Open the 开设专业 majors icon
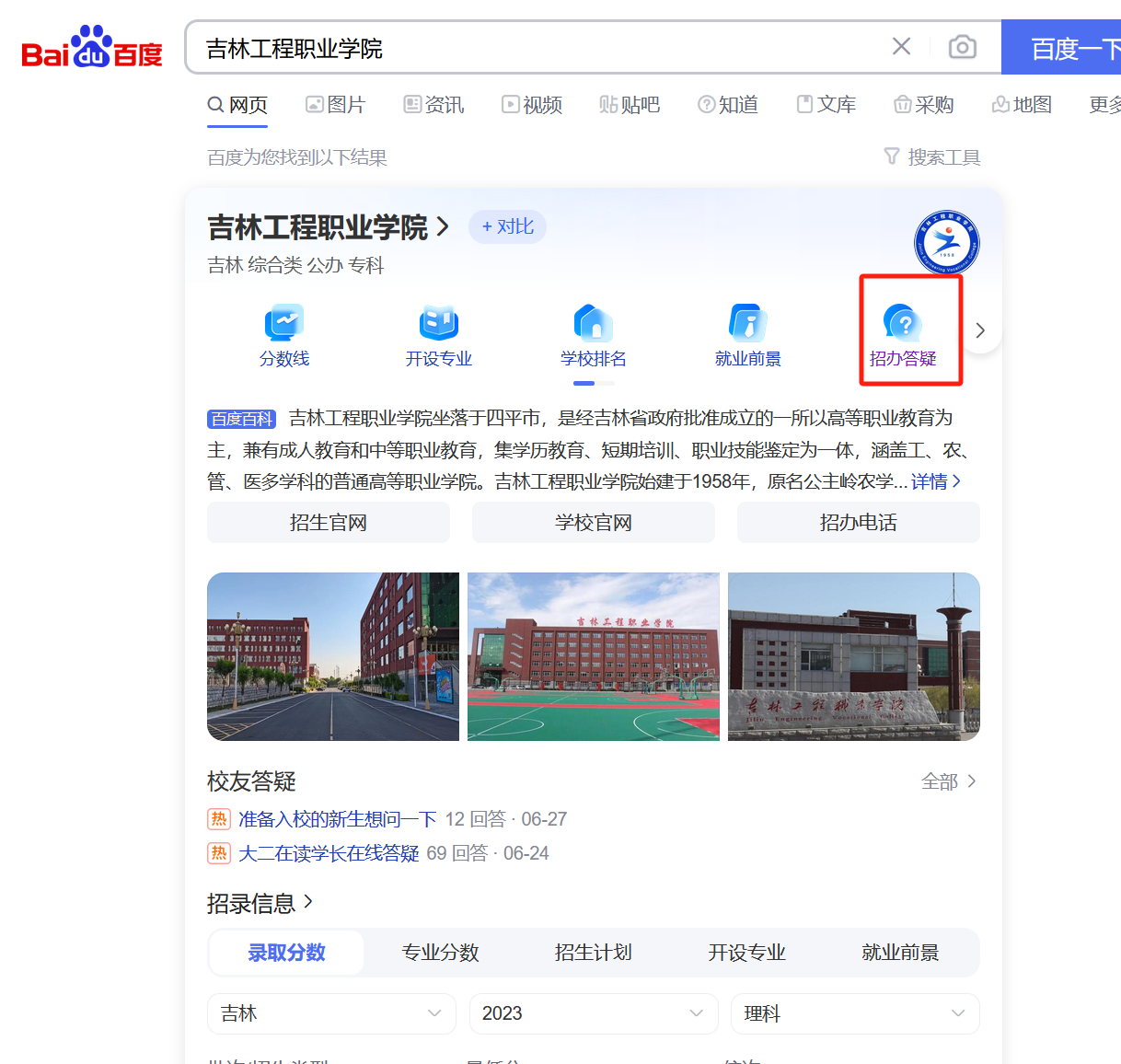1121x1064 pixels. [x=439, y=324]
